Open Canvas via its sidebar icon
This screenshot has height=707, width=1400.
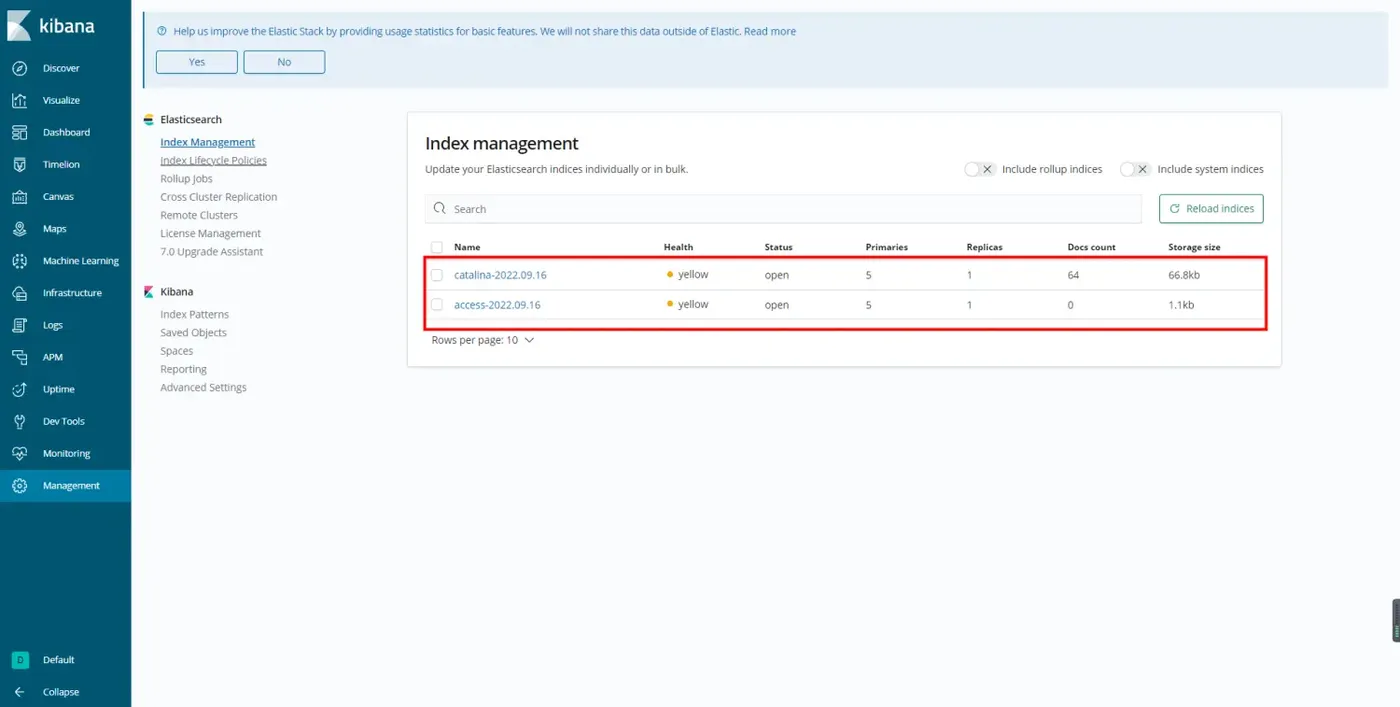19,196
